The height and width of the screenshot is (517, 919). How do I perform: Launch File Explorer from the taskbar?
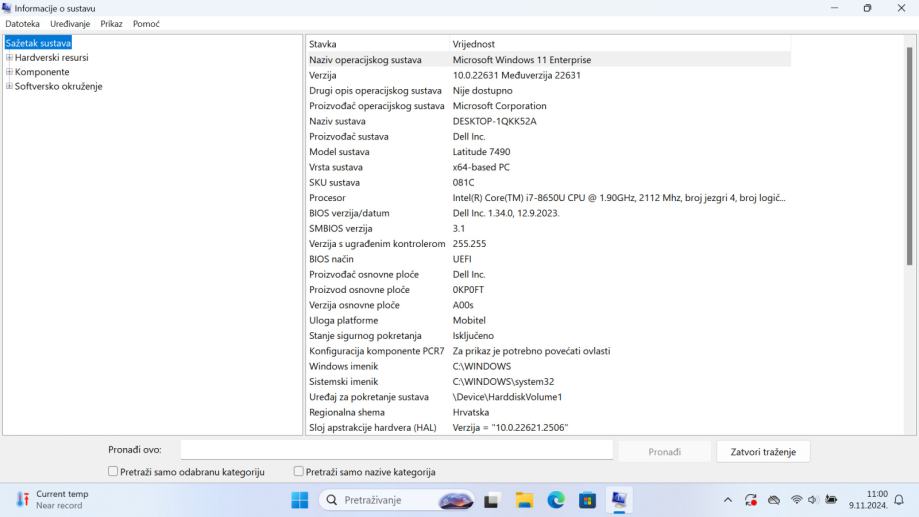point(524,500)
